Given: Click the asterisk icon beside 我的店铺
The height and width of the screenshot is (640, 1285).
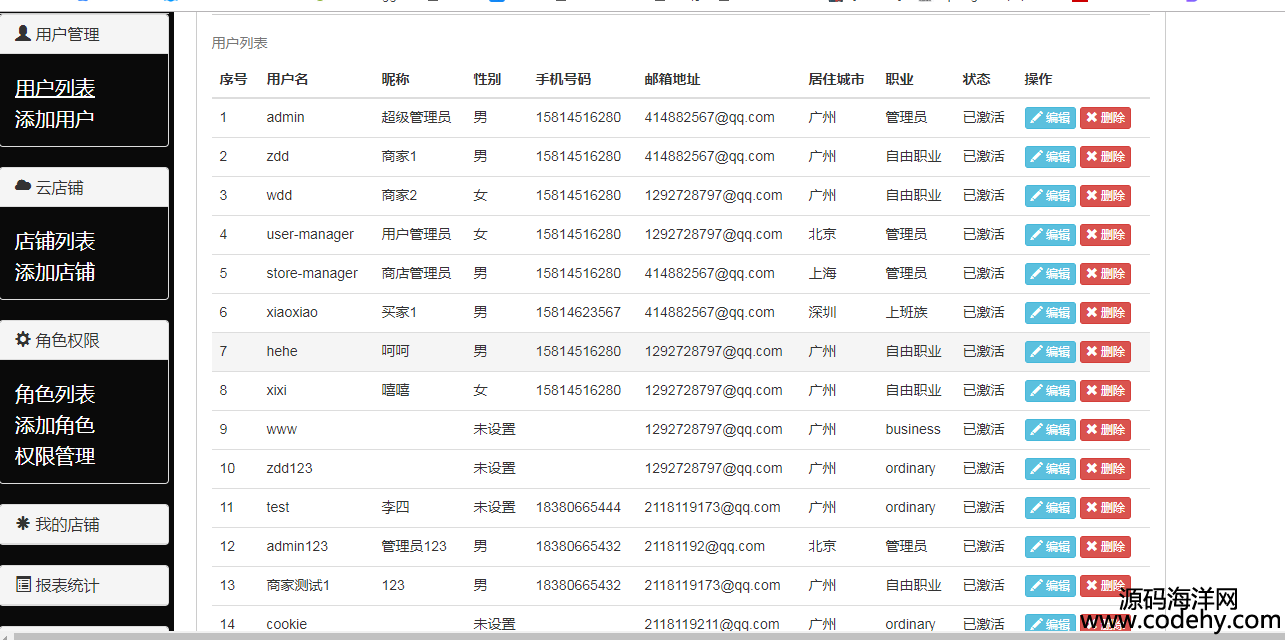Looking at the screenshot, I should click(x=23, y=523).
